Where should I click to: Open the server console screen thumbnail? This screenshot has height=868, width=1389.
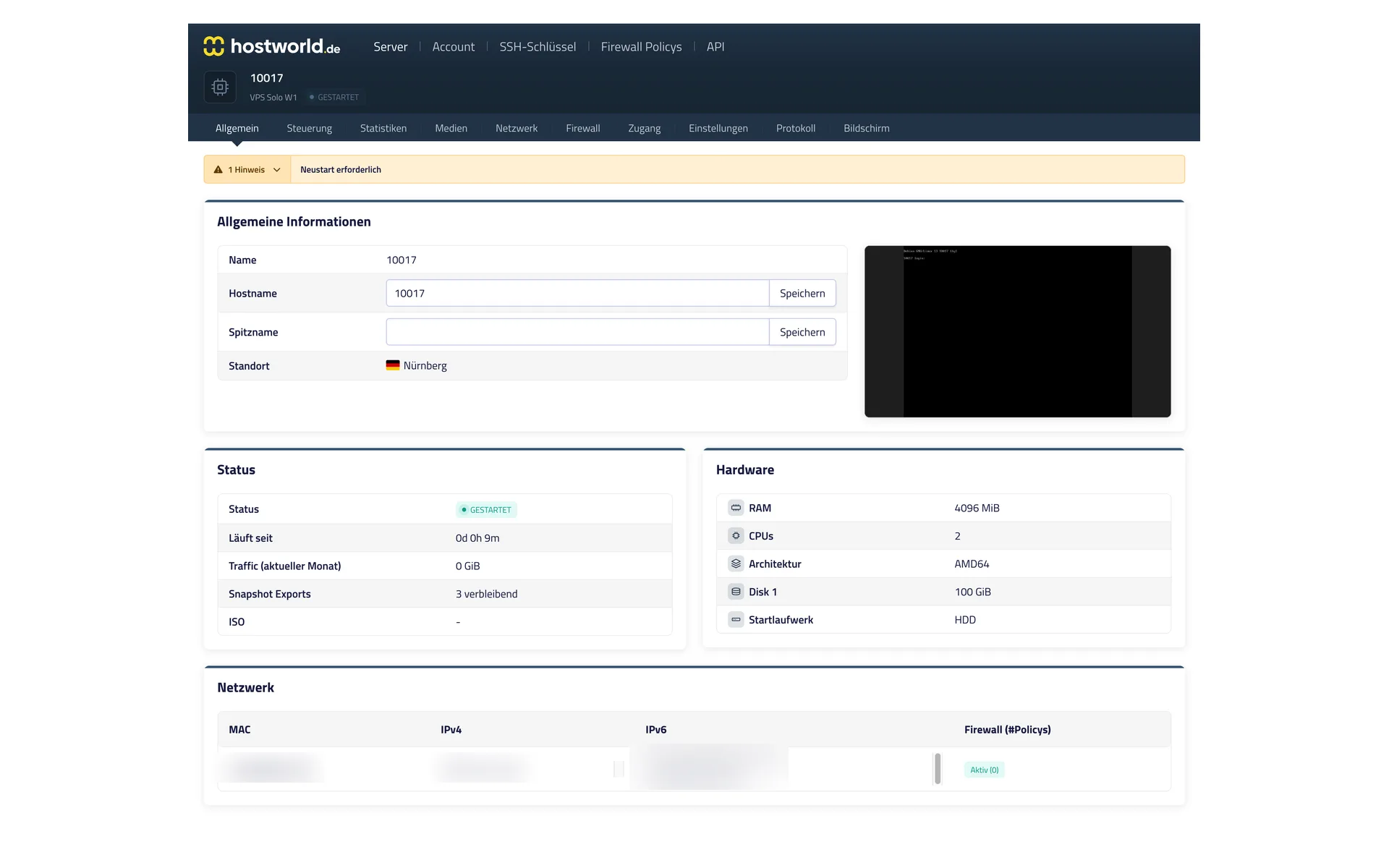pos(1017,331)
